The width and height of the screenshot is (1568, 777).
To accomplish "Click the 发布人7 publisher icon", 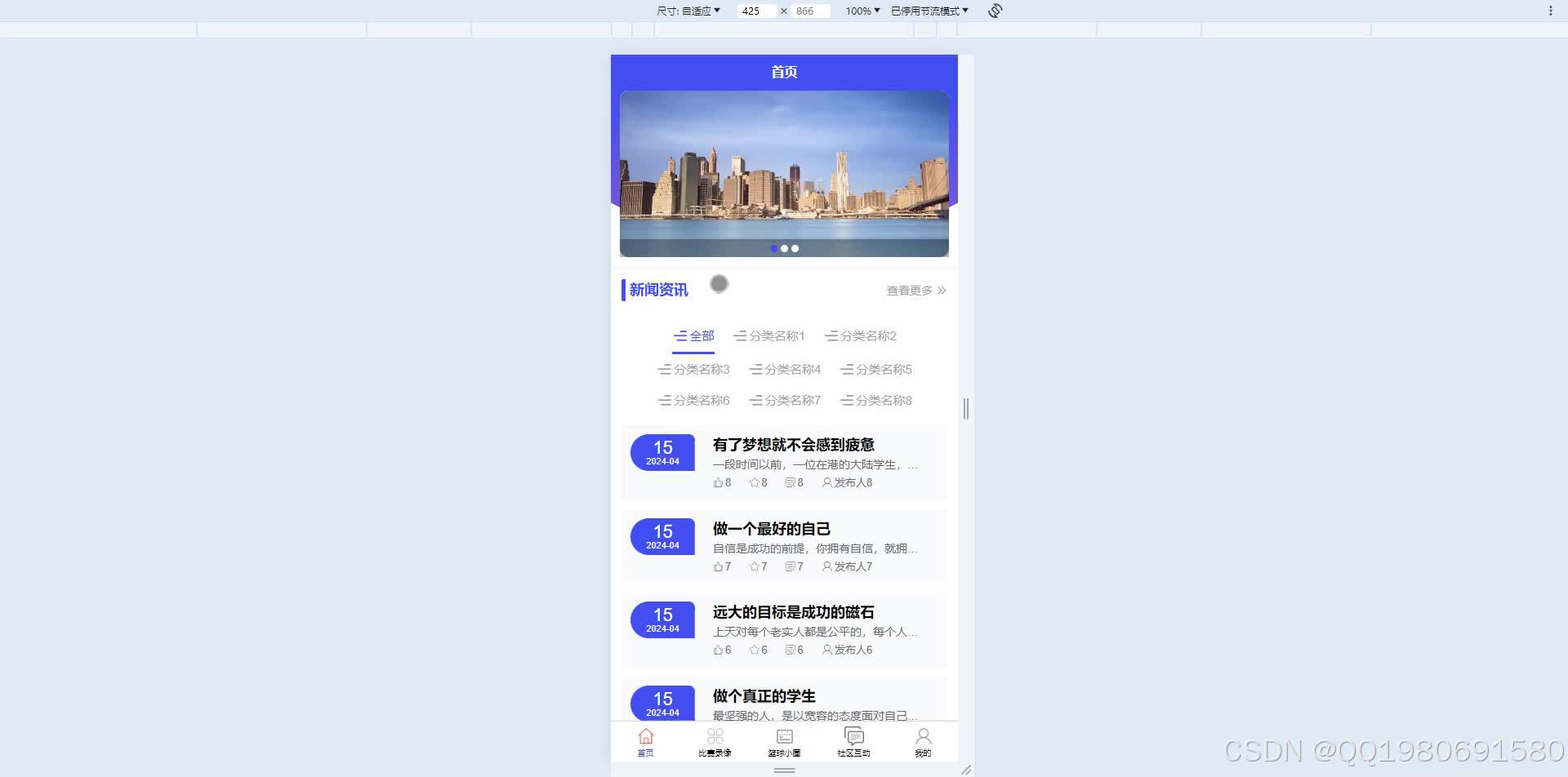I will [x=826, y=566].
